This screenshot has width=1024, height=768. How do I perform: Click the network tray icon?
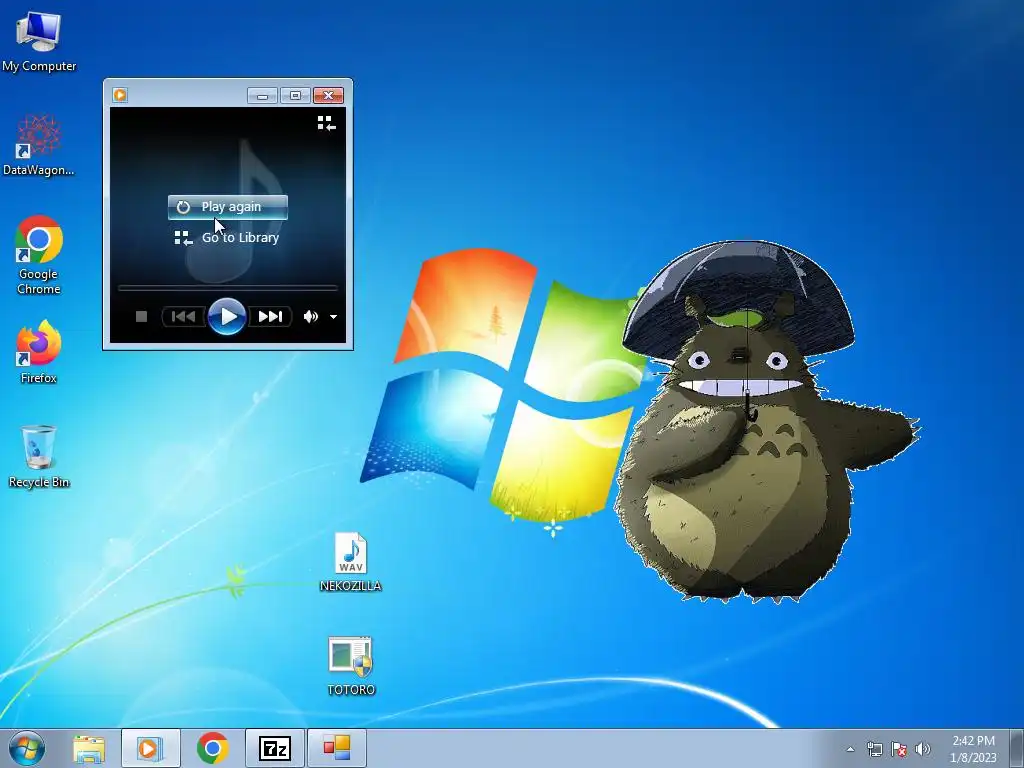coord(874,749)
